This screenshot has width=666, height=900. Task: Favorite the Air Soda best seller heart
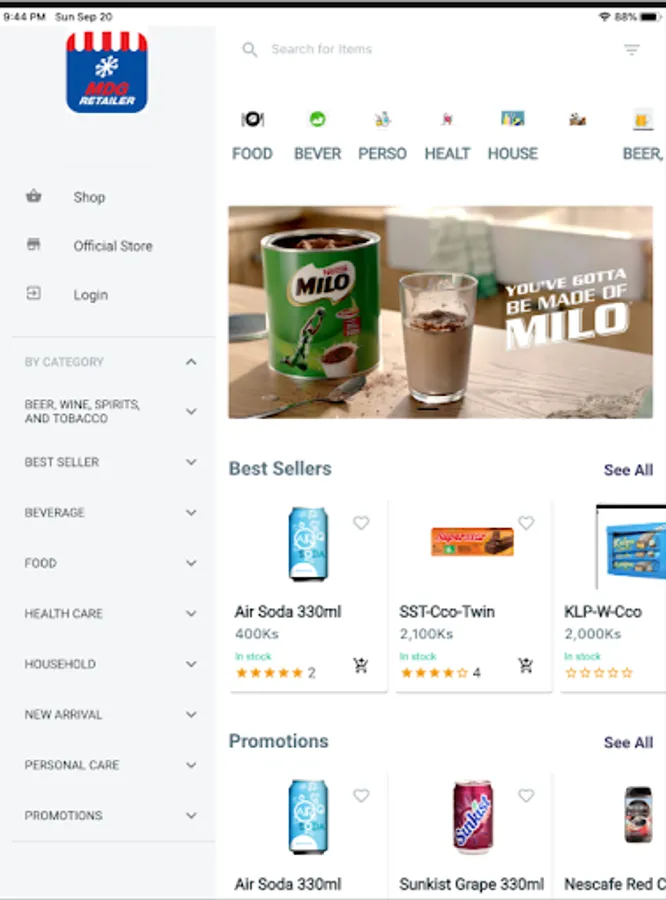point(361,522)
